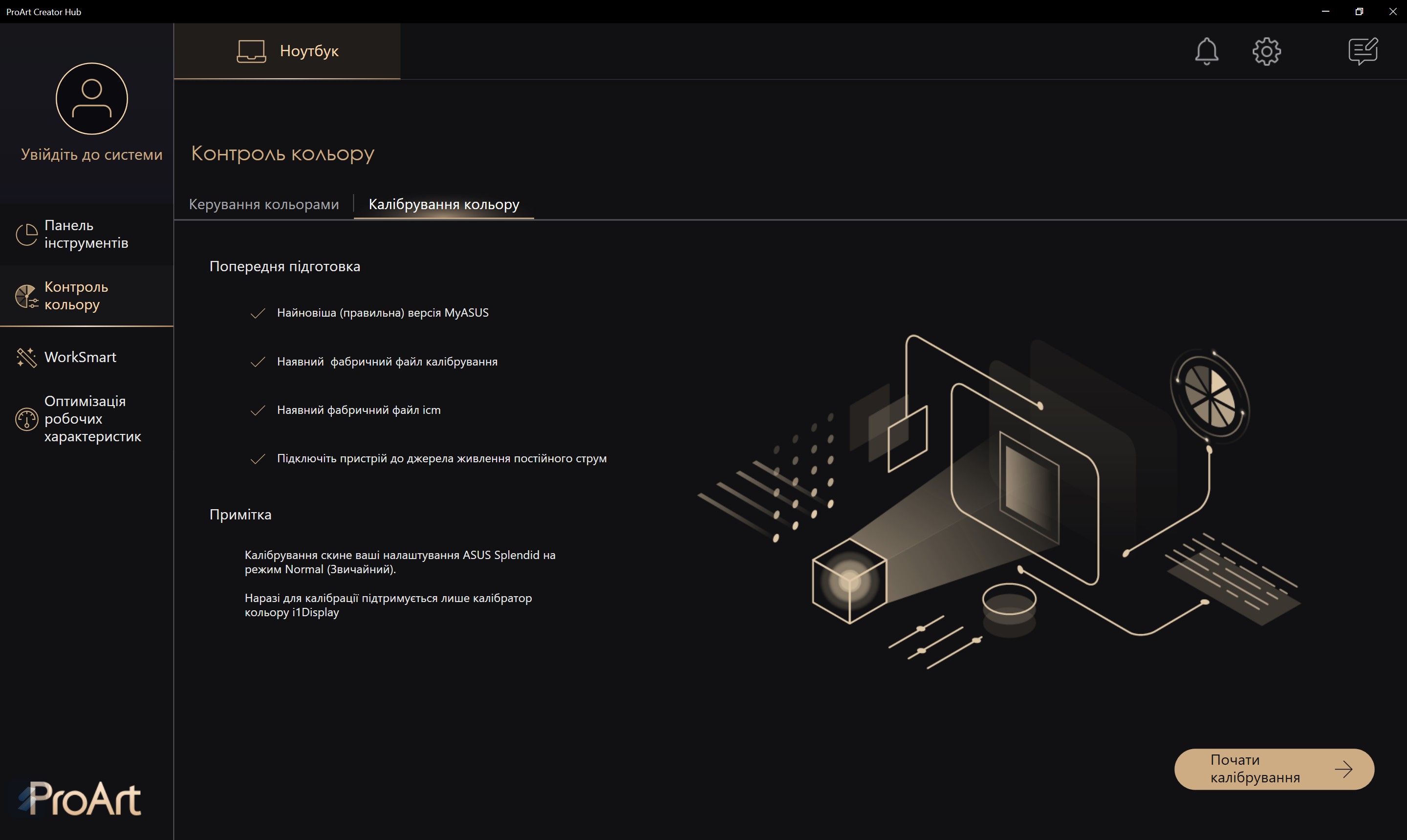
Task: Click the feedback note icon
Action: click(x=1363, y=51)
